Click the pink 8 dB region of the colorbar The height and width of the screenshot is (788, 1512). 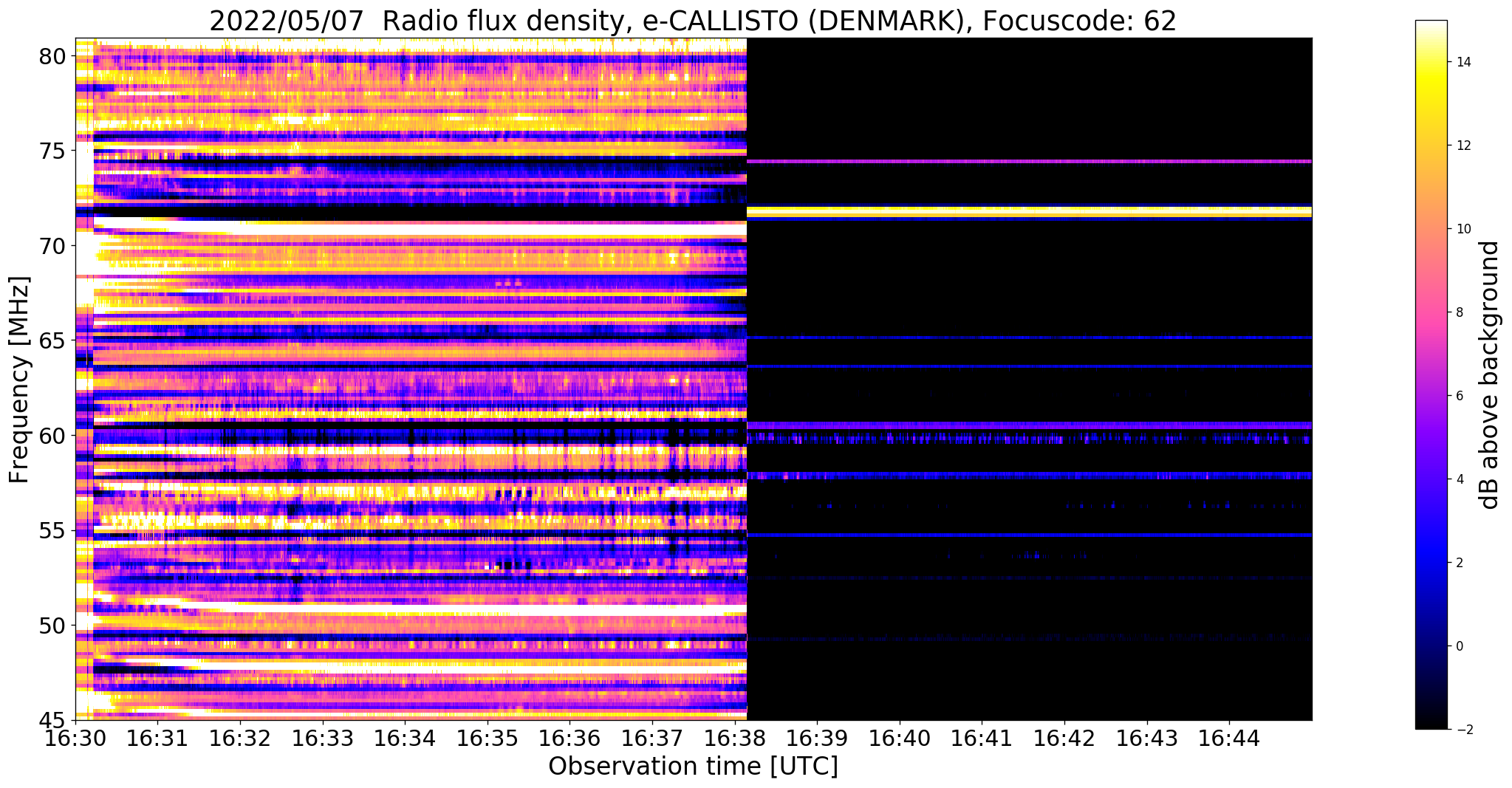click(x=1431, y=312)
